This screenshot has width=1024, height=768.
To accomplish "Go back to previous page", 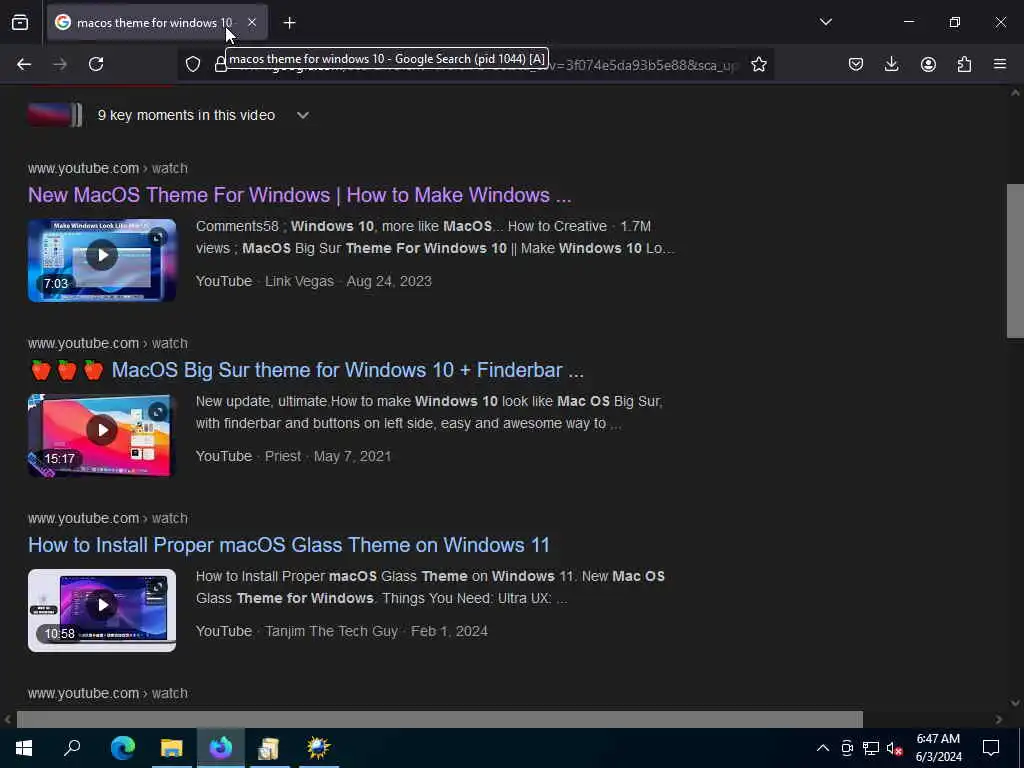I will pos(24,64).
